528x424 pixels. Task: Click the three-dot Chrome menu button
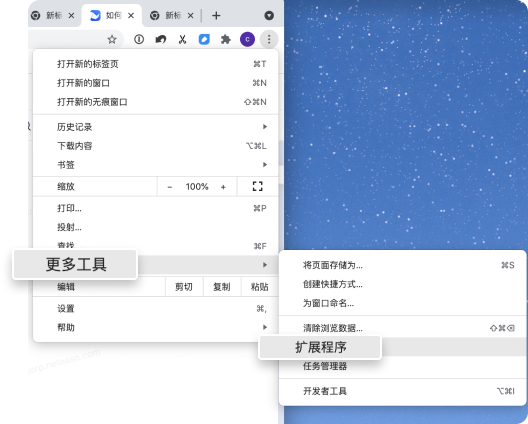pos(269,39)
